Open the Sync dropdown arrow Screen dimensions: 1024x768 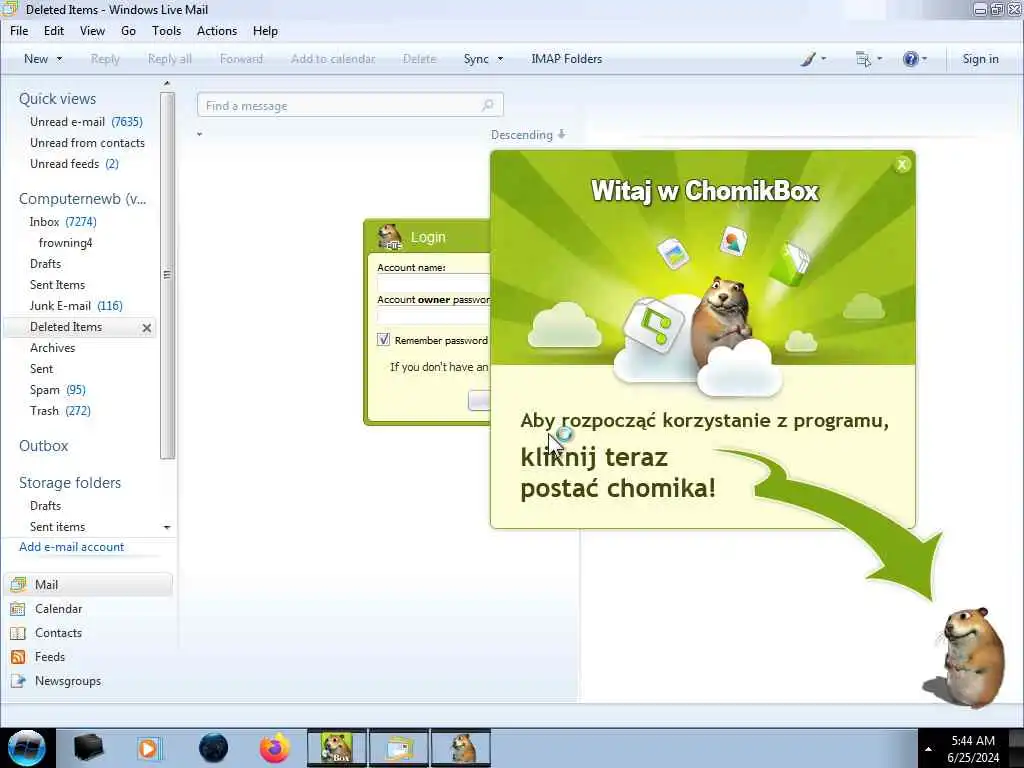pos(501,59)
